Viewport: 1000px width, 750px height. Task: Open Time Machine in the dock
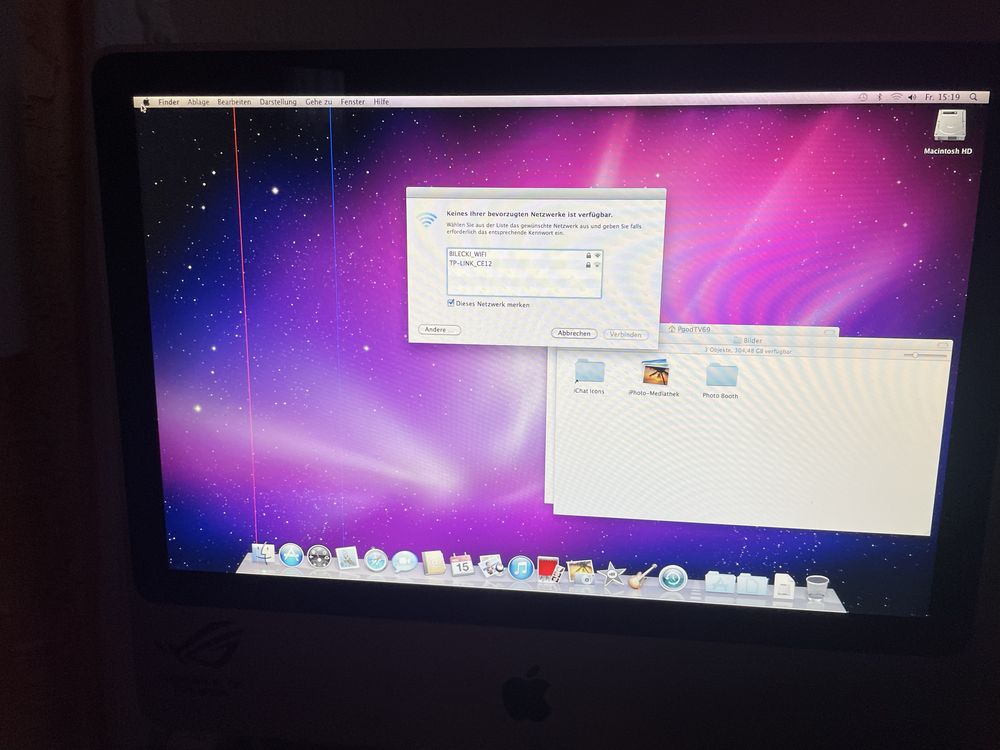pos(673,578)
